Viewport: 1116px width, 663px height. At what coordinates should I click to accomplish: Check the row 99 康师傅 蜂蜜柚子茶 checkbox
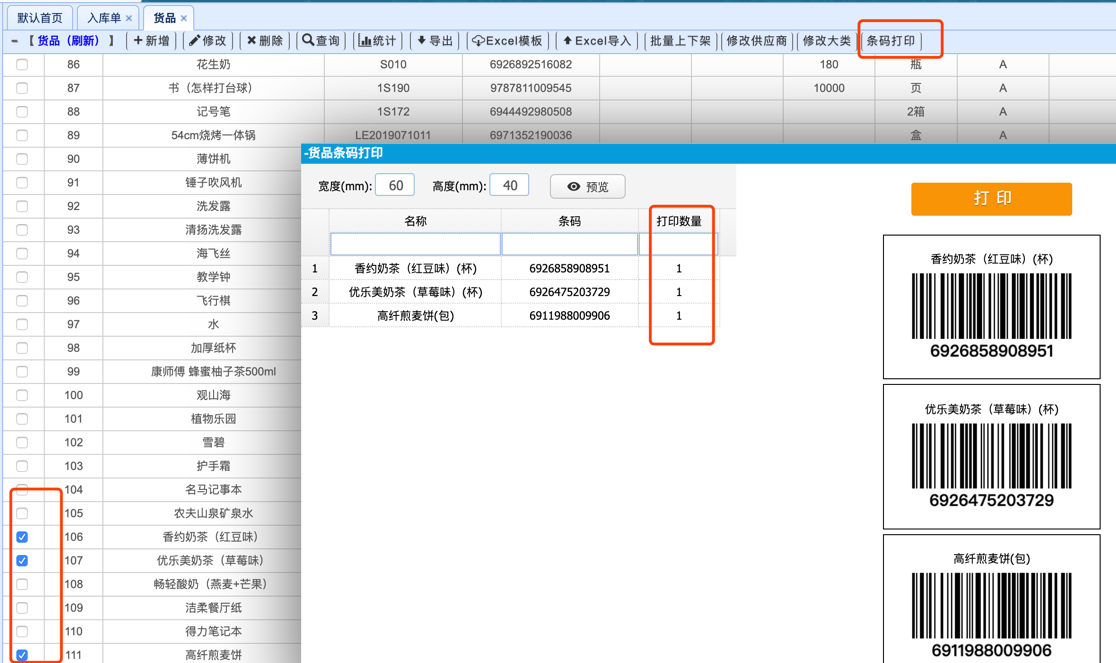pos(22,371)
